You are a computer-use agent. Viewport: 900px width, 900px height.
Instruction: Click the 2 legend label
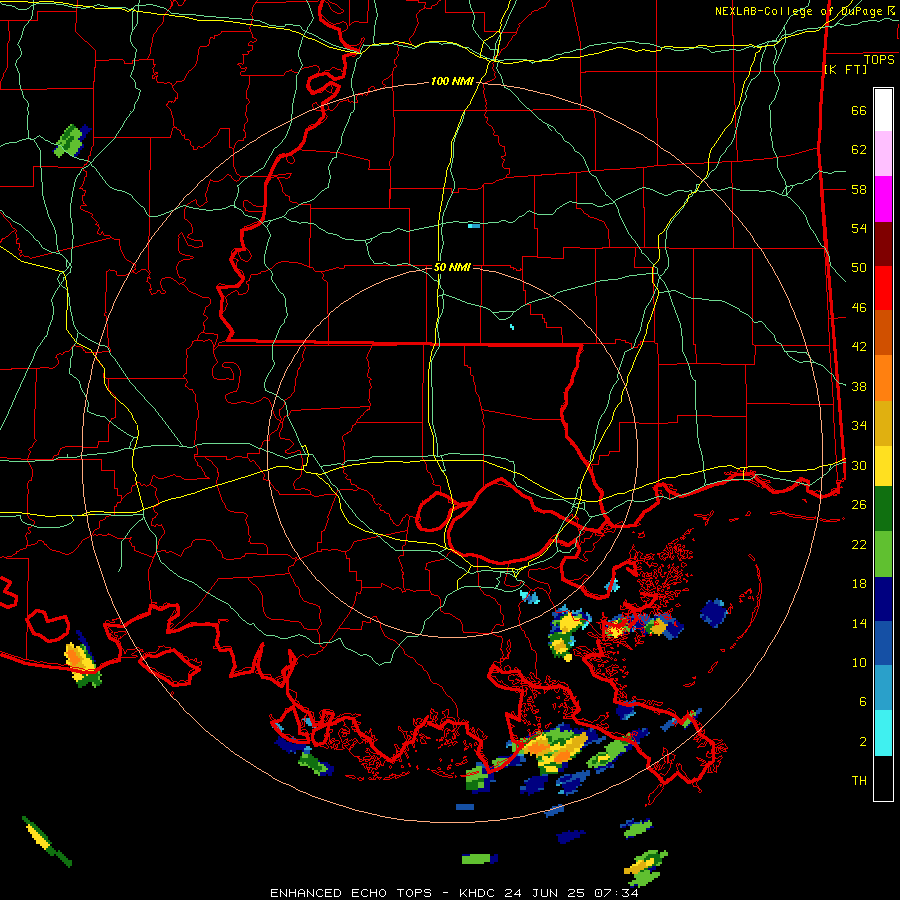[x=862, y=742]
